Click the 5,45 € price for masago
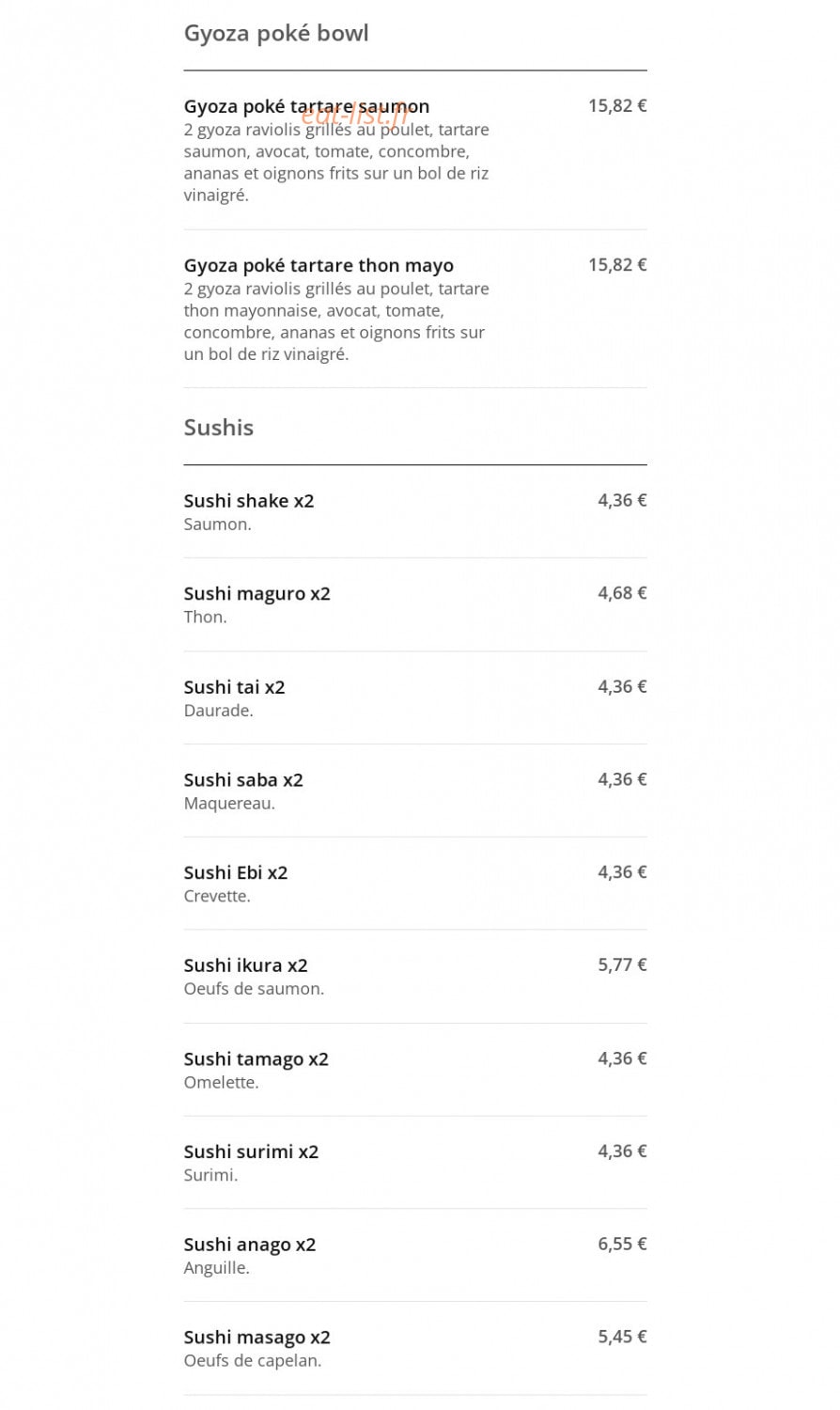This screenshot has width=840, height=1410. point(622,1337)
